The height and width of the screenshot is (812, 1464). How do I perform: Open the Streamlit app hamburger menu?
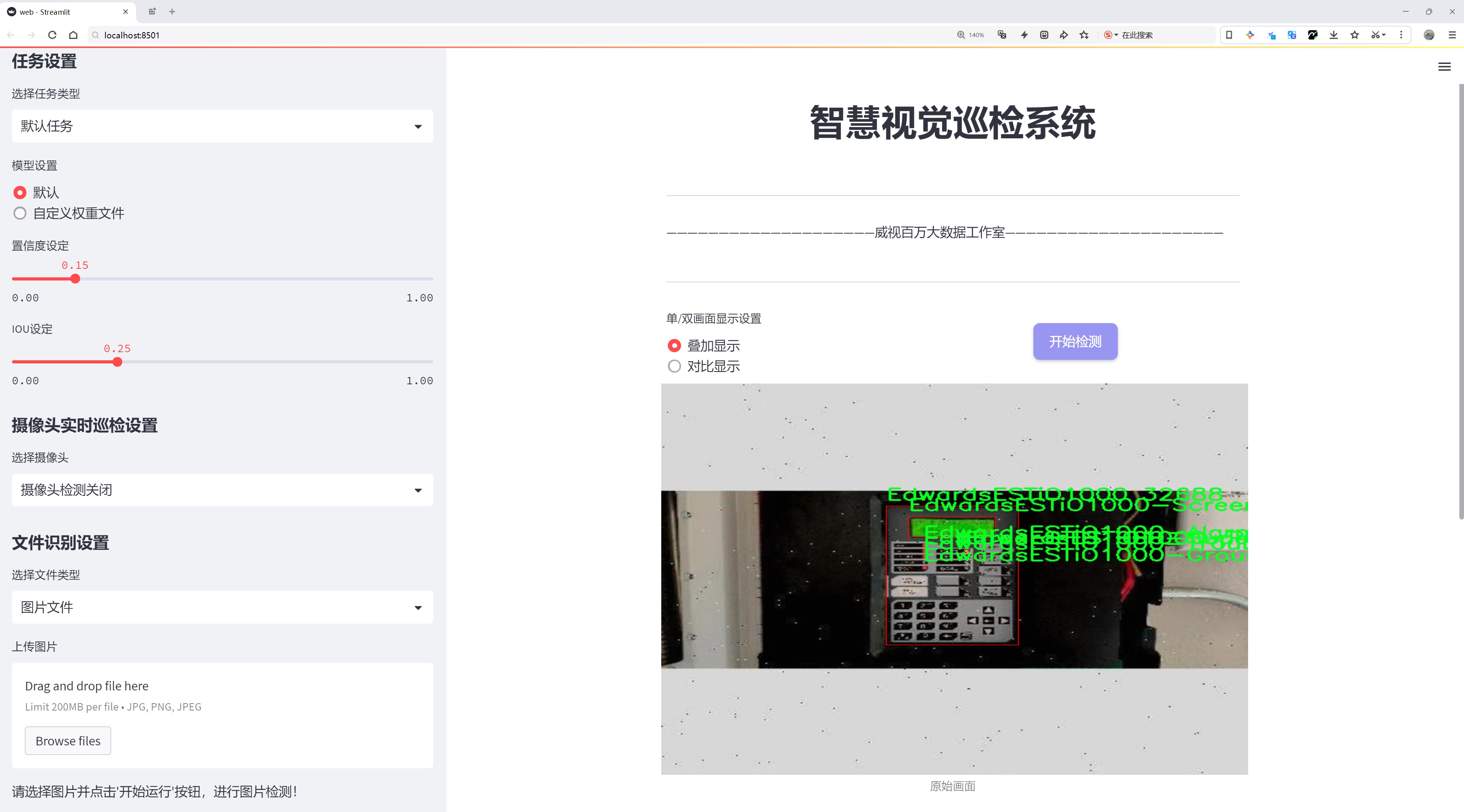(x=1444, y=67)
